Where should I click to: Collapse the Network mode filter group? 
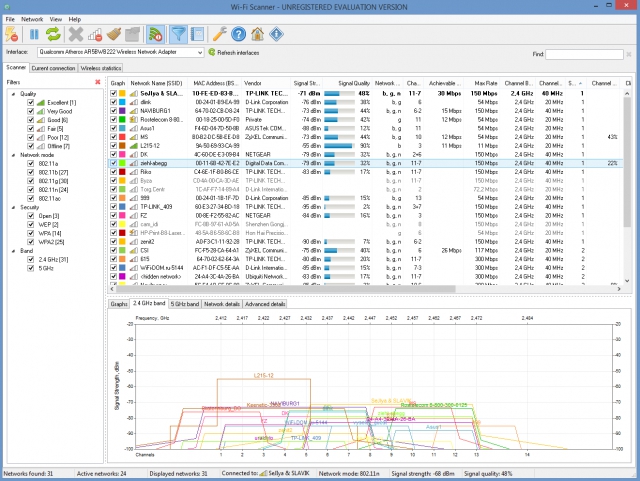point(13,155)
